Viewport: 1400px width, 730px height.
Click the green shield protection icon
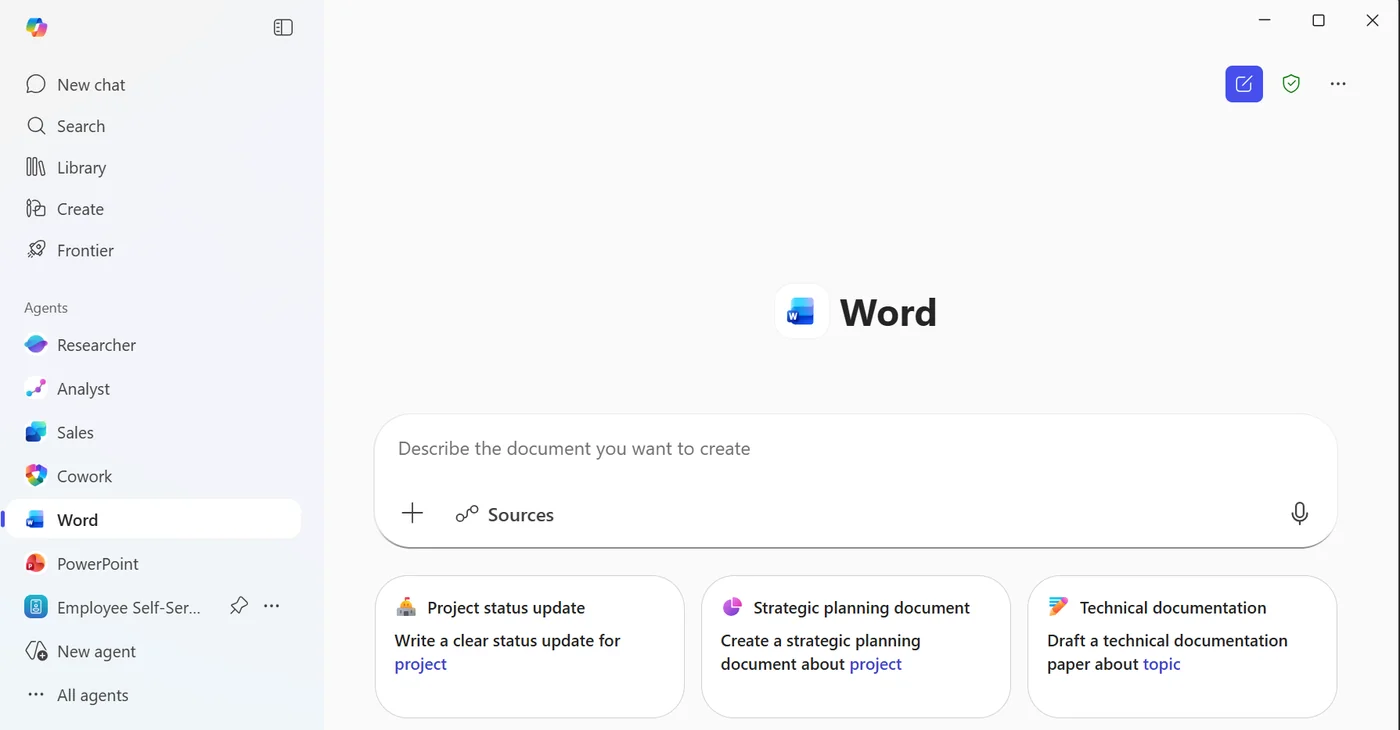tap(1291, 84)
